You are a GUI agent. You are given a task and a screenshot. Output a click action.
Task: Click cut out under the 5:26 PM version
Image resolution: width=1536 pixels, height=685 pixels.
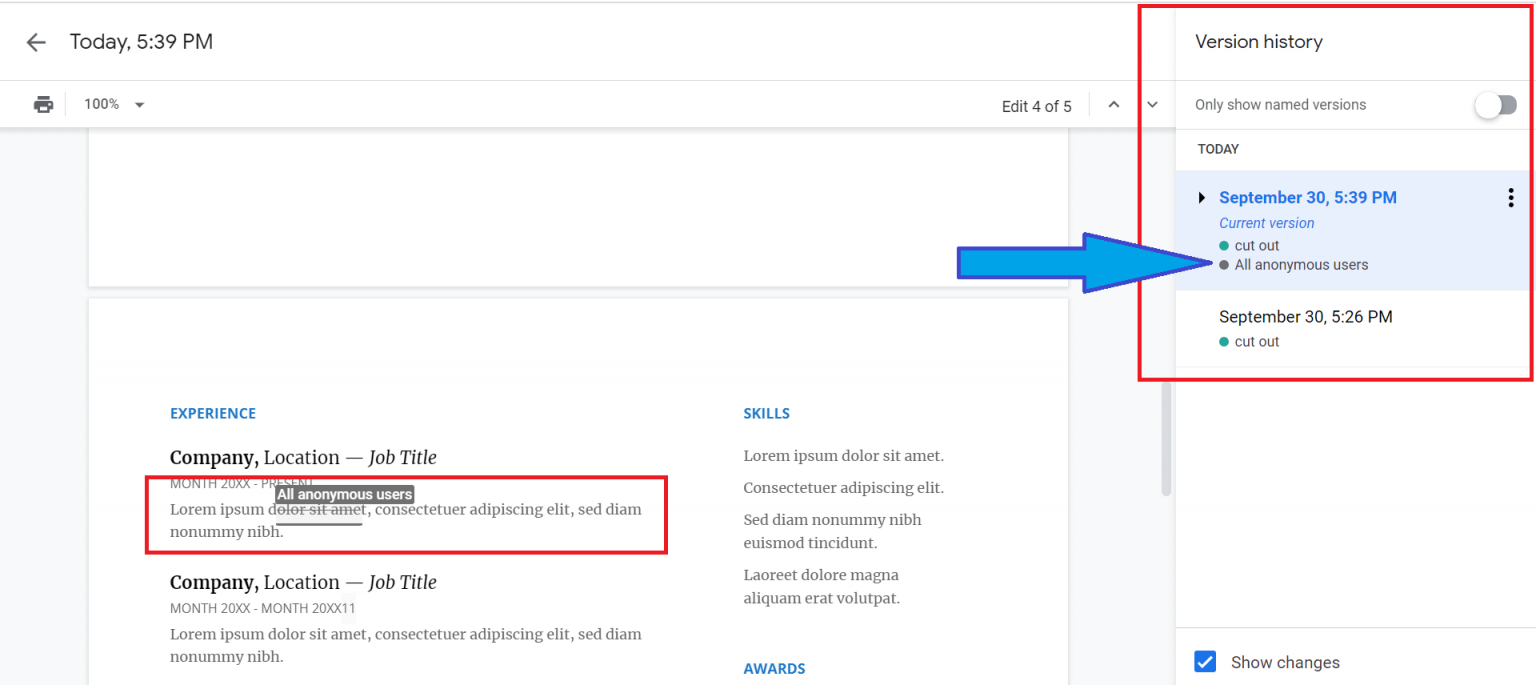pyautogui.click(x=1257, y=341)
